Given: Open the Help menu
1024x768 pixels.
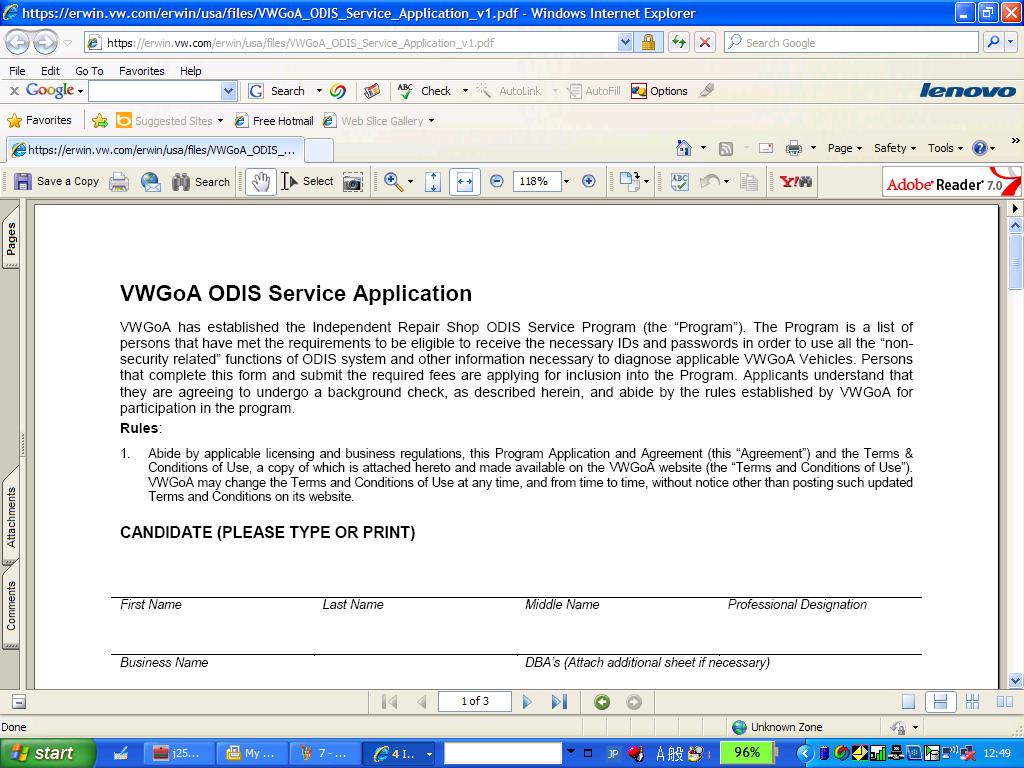Looking at the screenshot, I should pos(191,71).
